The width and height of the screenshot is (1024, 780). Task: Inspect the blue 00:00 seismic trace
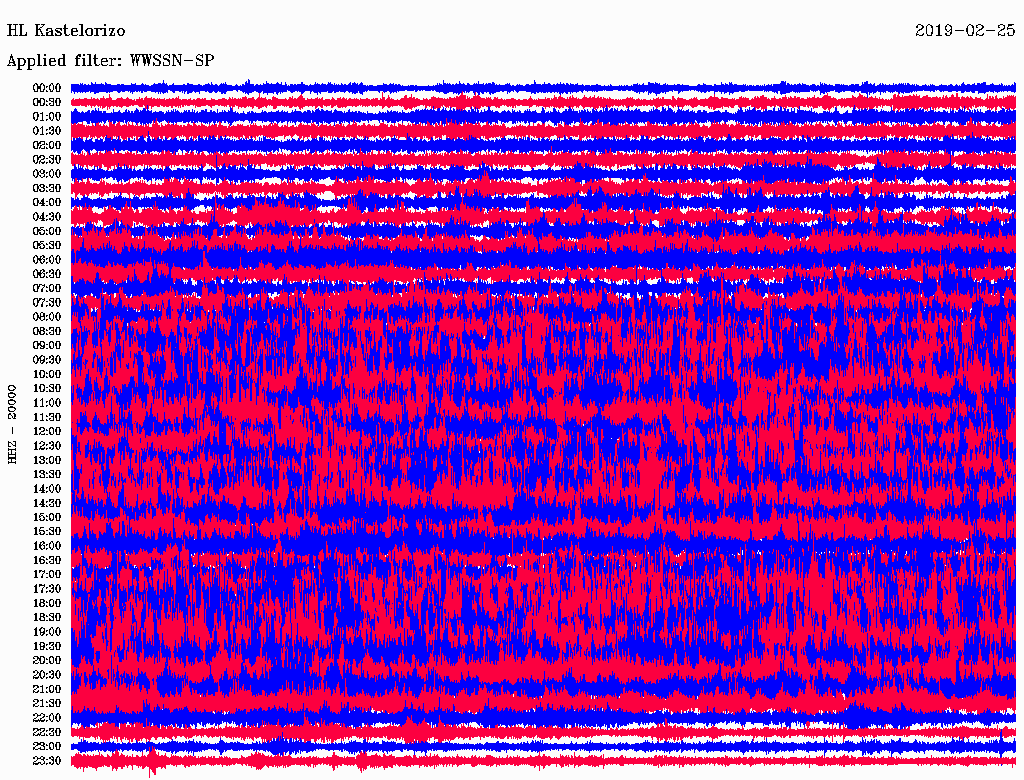[543, 87]
